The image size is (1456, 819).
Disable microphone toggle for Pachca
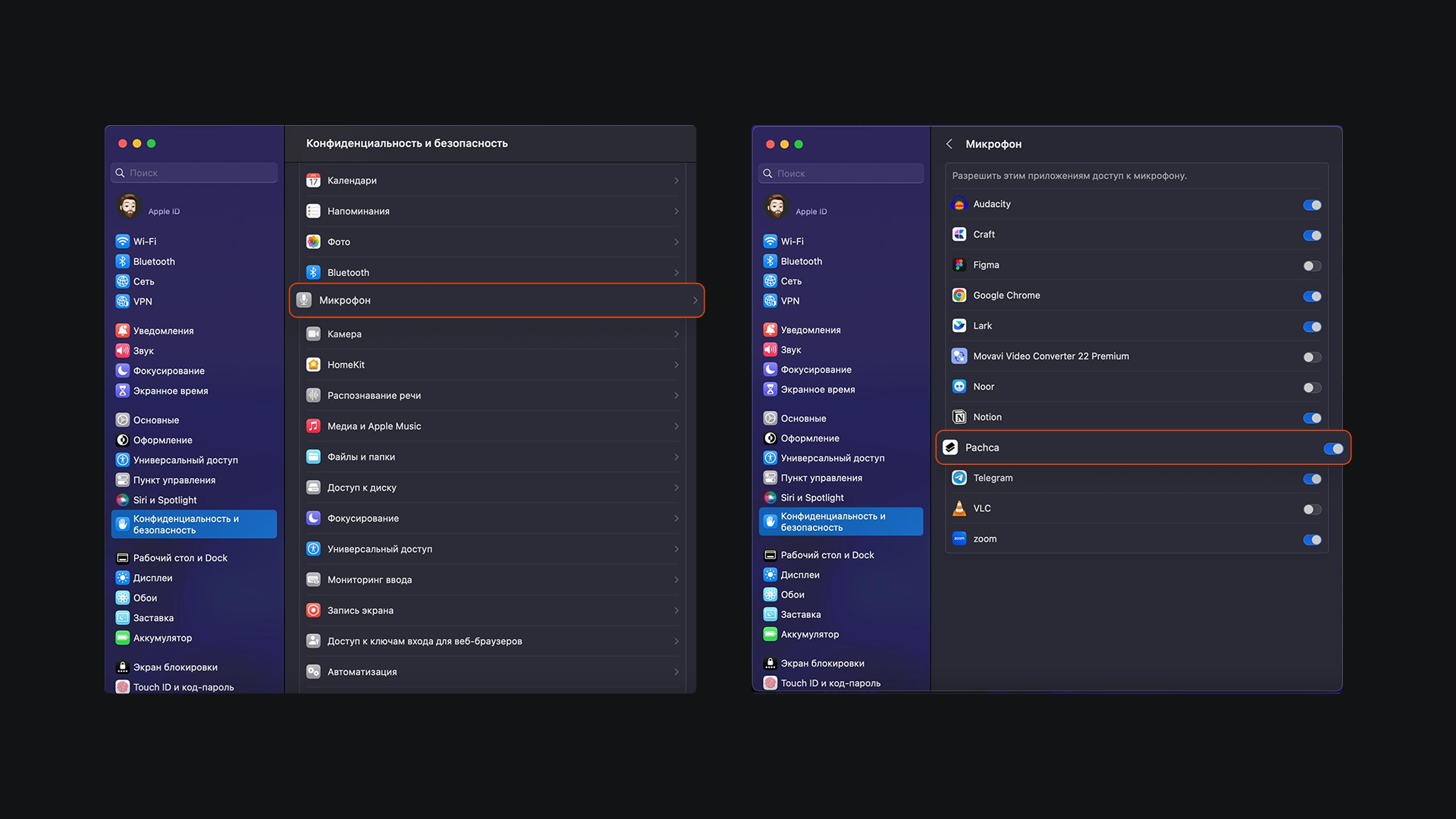[x=1333, y=448]
